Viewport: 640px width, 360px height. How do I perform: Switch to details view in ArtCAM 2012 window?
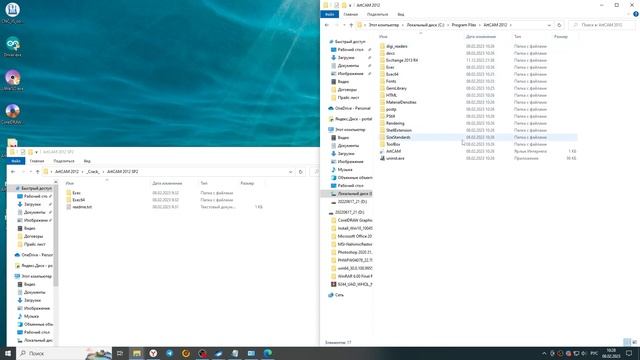[x=627, y=342]
